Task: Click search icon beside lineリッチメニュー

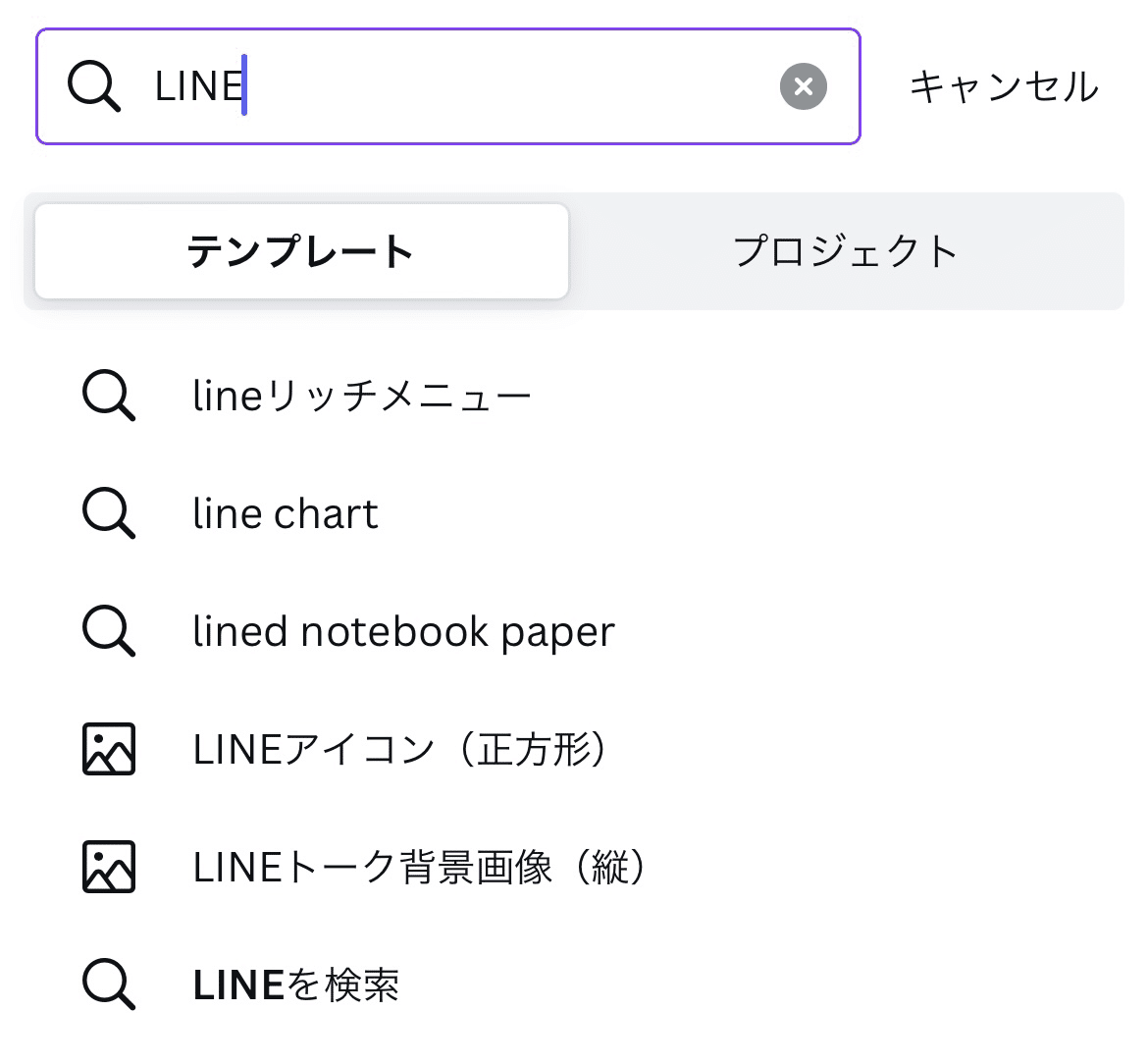Action: click(108, 396)
